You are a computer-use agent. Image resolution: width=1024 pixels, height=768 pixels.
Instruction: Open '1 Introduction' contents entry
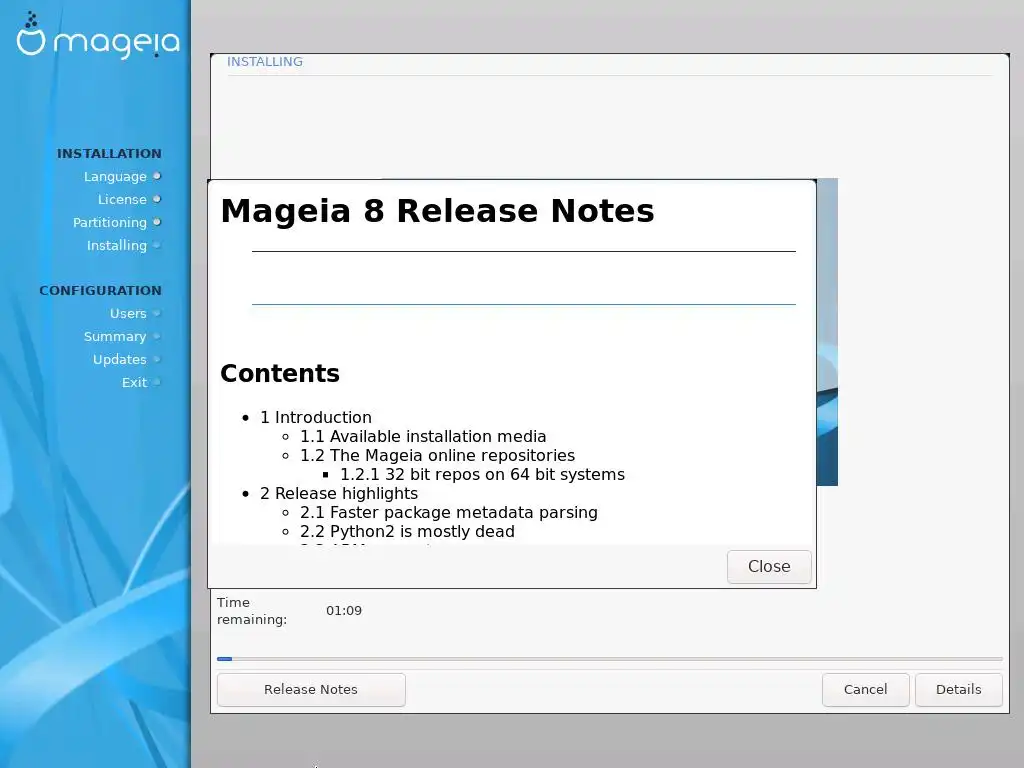316,417
